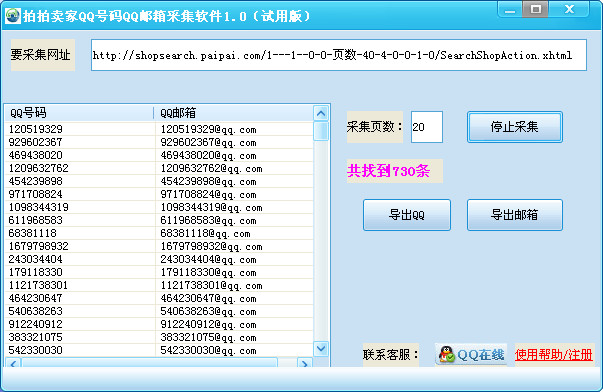This screenshot has height=392, width=603.
Task: Click the up arrow of the list scrollbar
Action: tap(321, 113)
